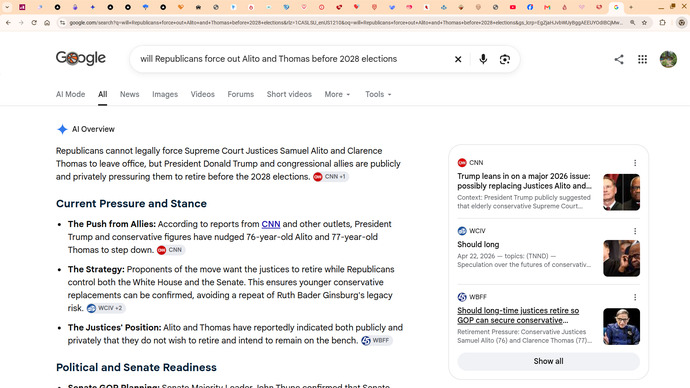Search by image with Lens icon

(x=505, y=59)
